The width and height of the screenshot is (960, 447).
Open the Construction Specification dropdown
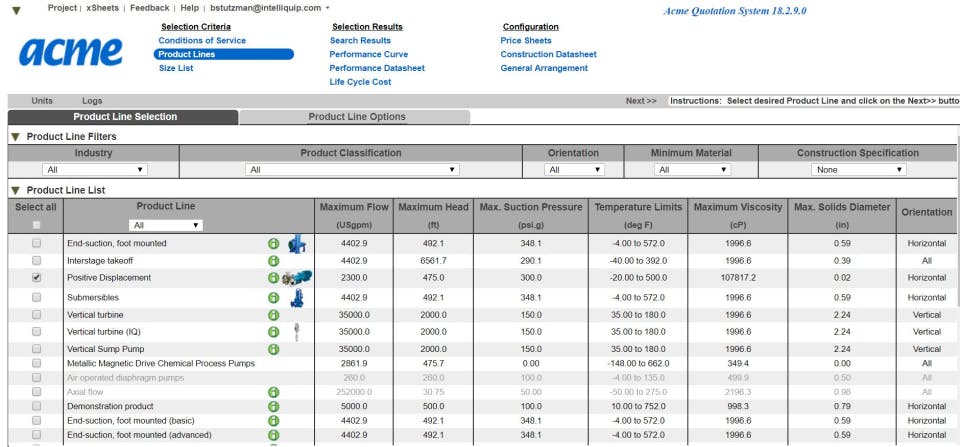coord(858,170)
